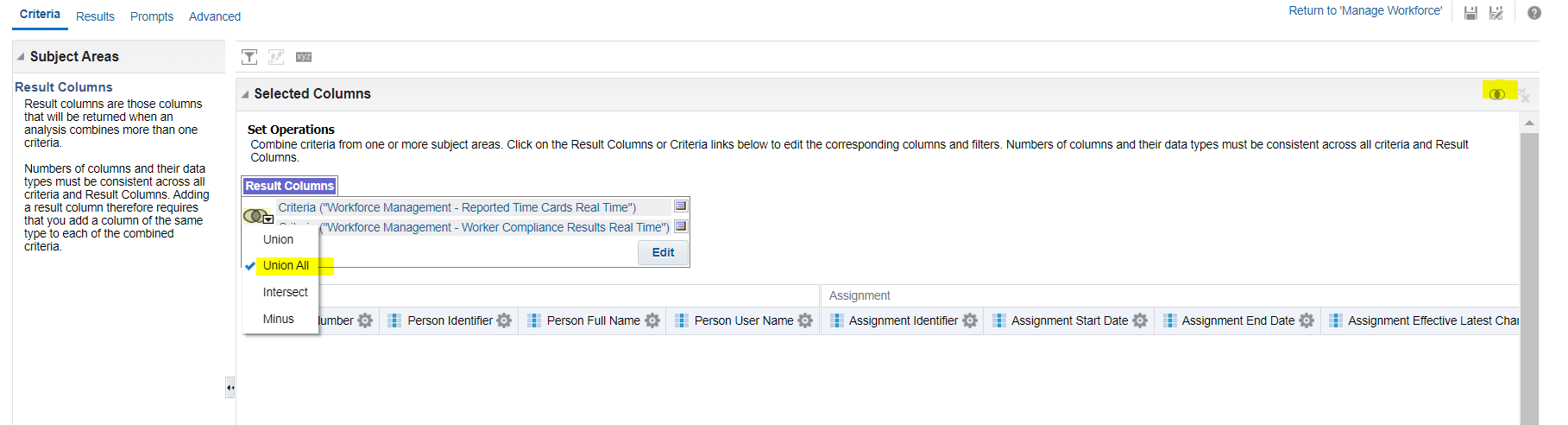Open the Person User Name gear menu
This screenshot has height=425, width=1568.
pyautogui.click(x=805, y=320)
